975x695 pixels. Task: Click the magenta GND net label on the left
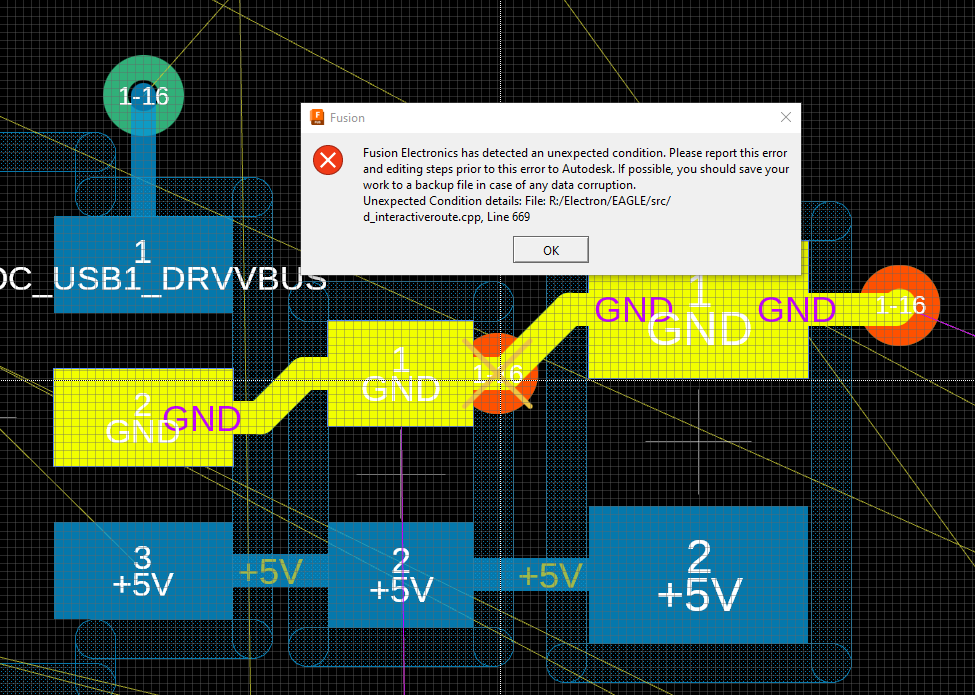pos(200,419)
